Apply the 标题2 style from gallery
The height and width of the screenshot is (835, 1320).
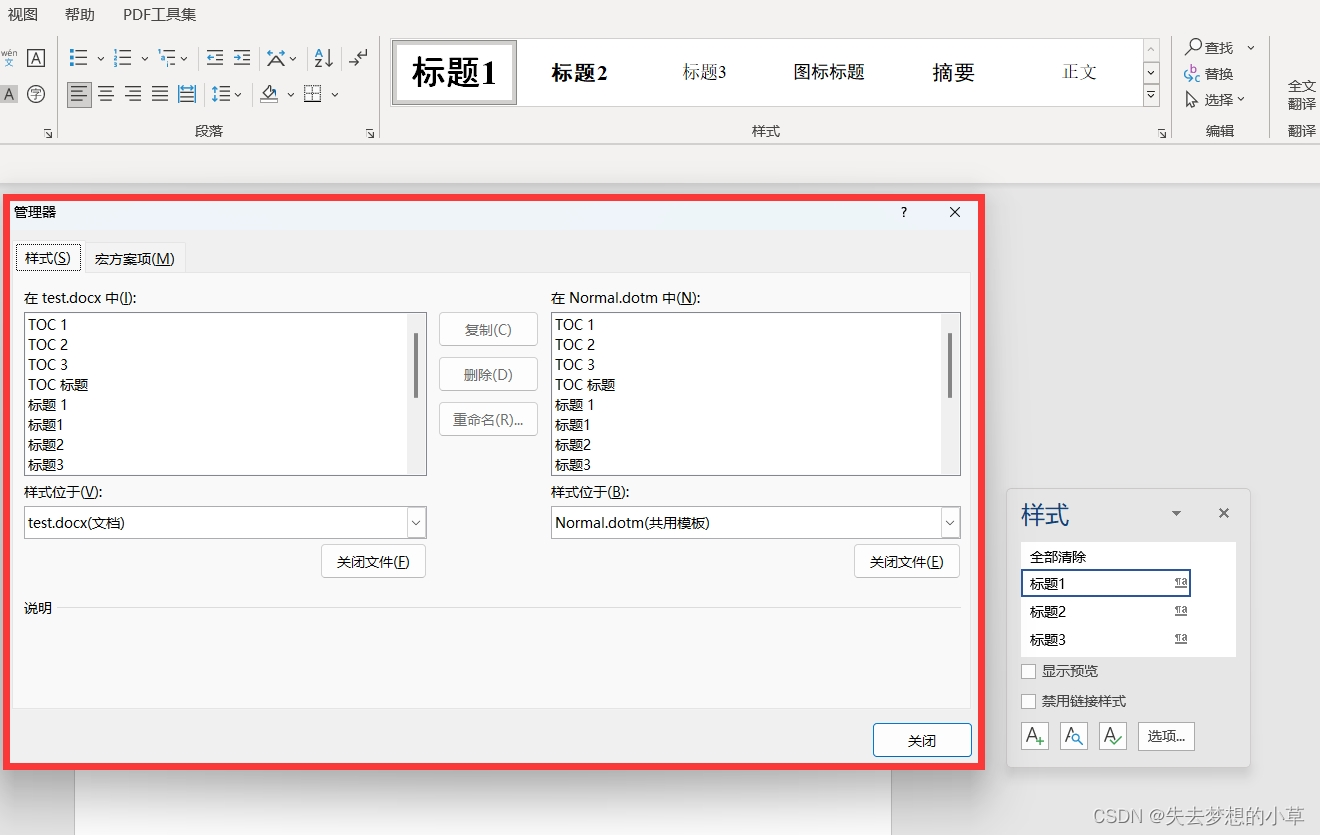(579, 72)
